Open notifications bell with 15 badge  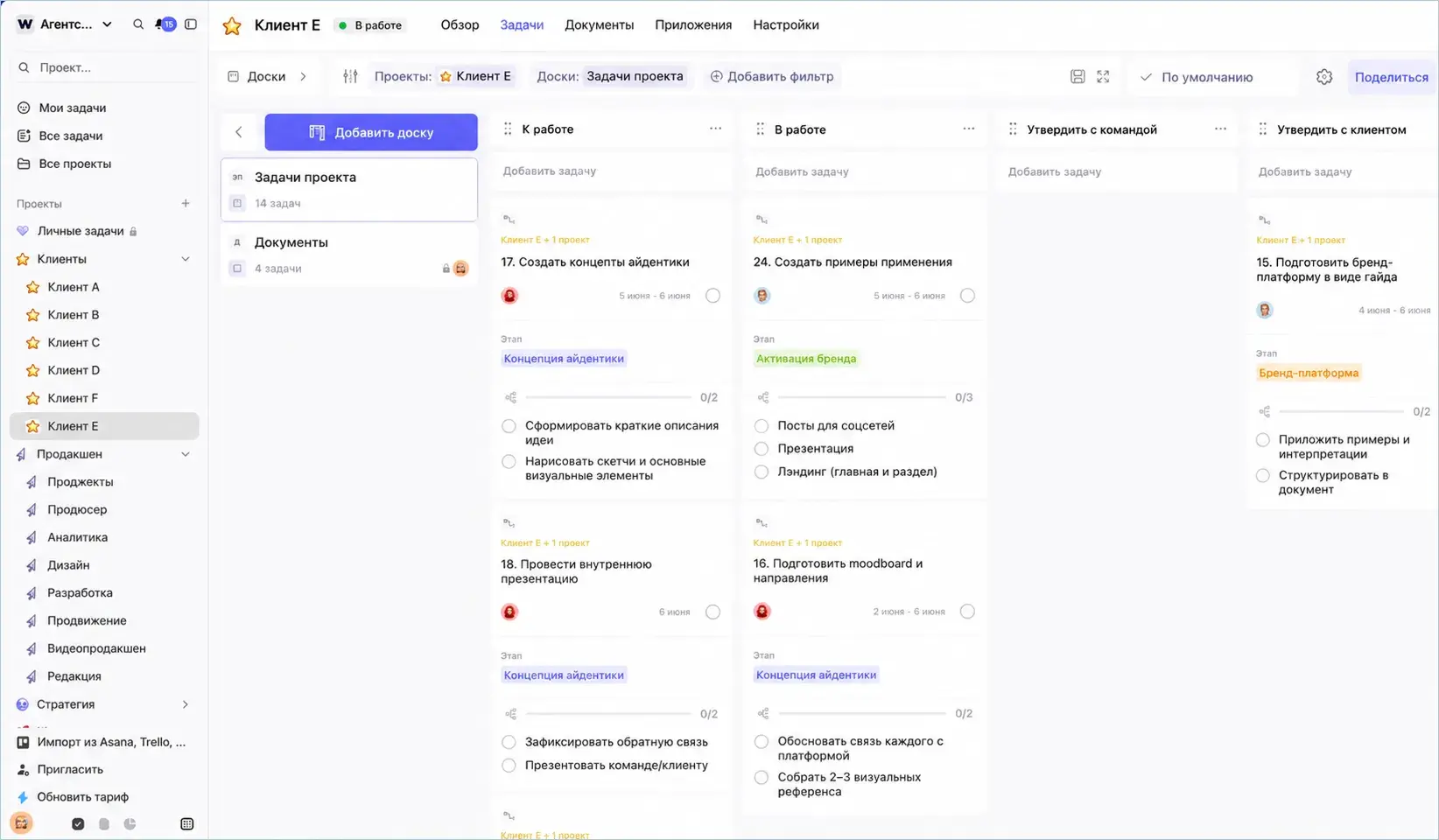(165, 24)
